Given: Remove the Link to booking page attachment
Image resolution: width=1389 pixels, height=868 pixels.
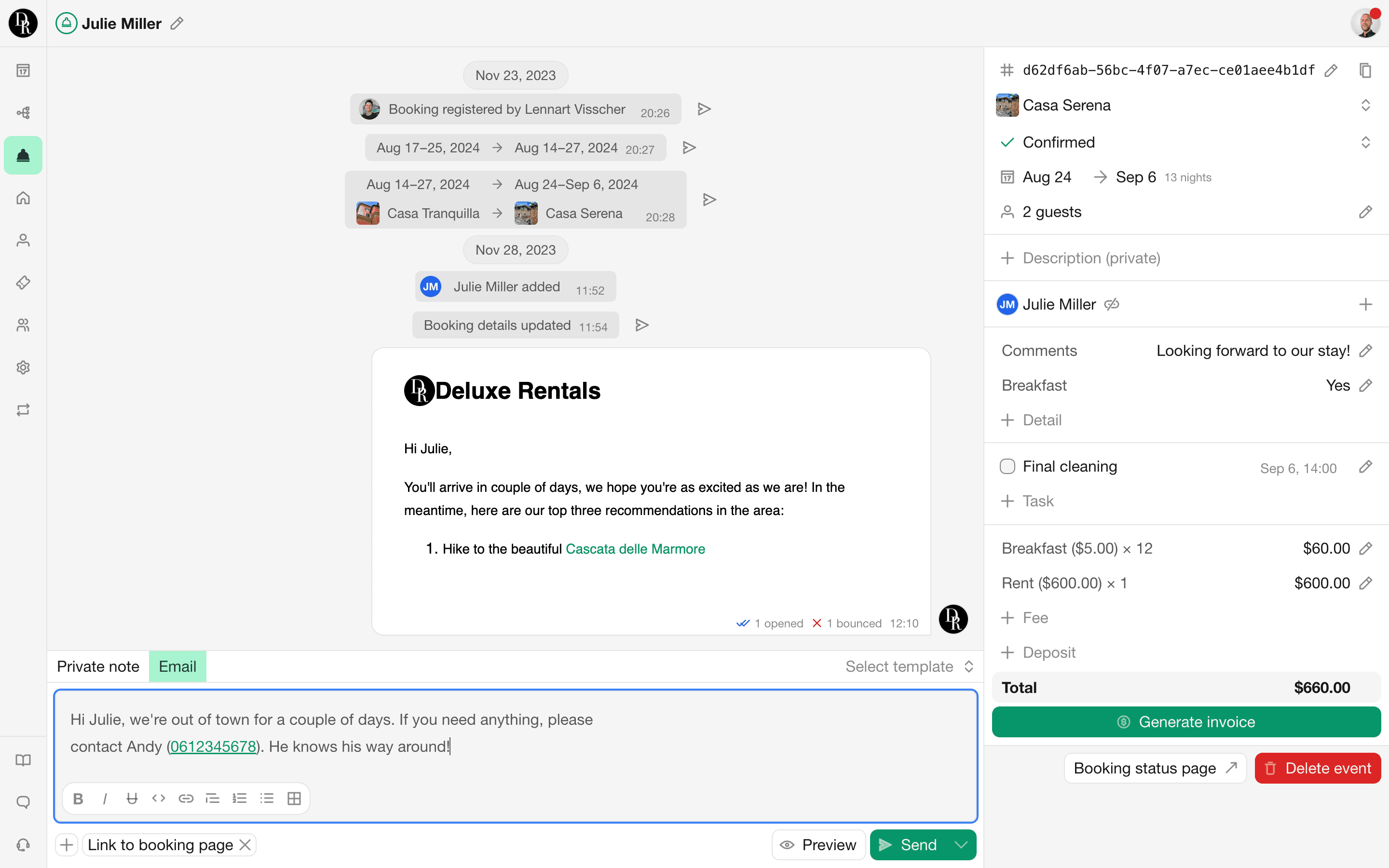Looking at the screenshot, I should point(245,845).
